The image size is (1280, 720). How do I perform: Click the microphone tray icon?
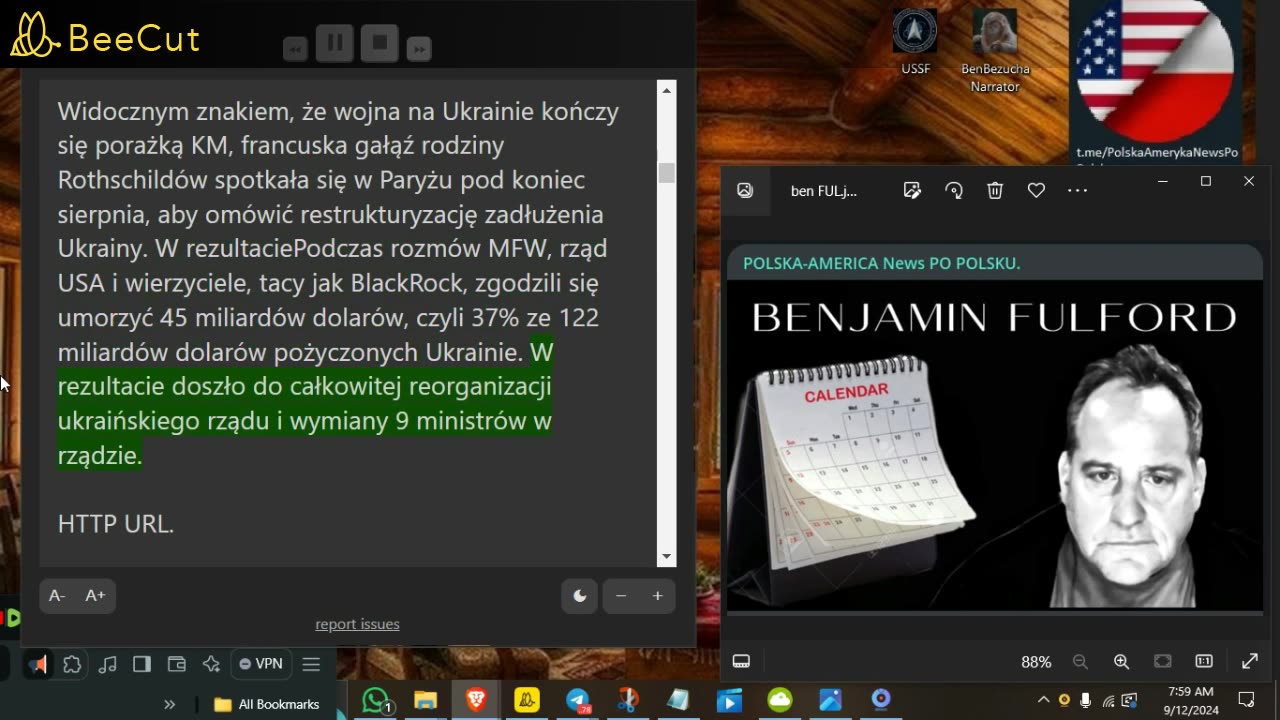pos(1086,700)
